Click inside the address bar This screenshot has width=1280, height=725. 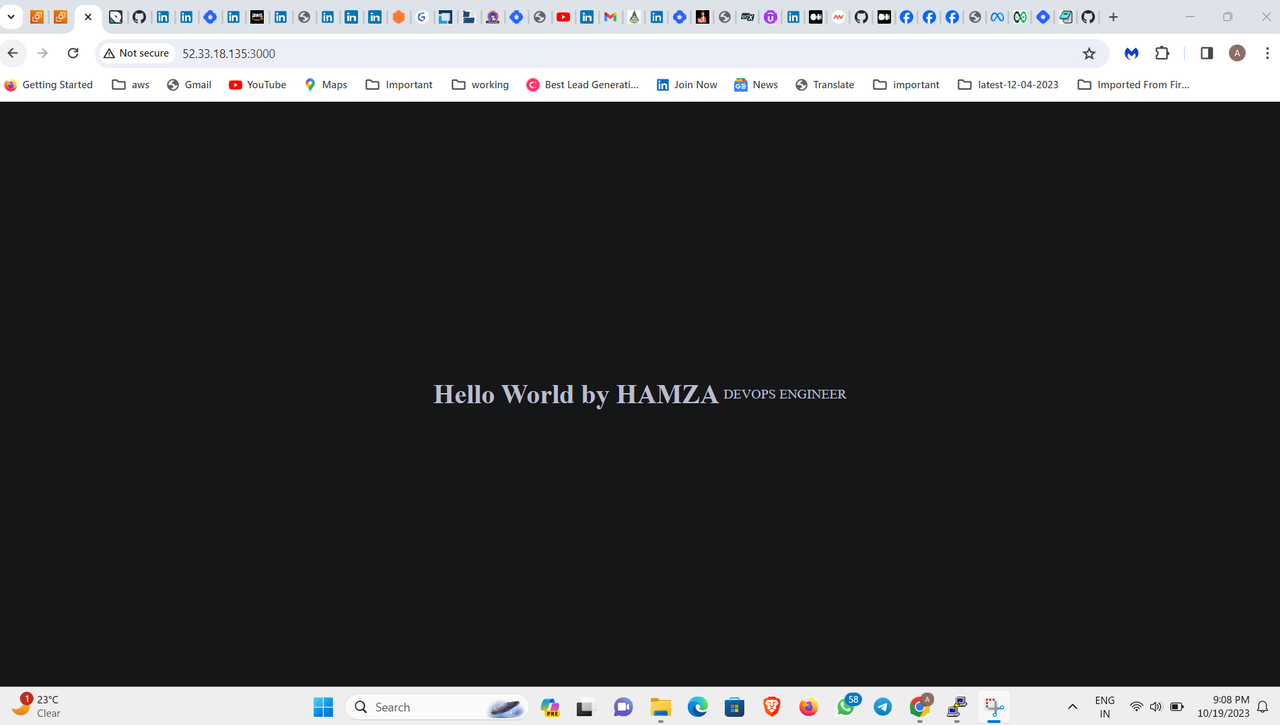300,53
